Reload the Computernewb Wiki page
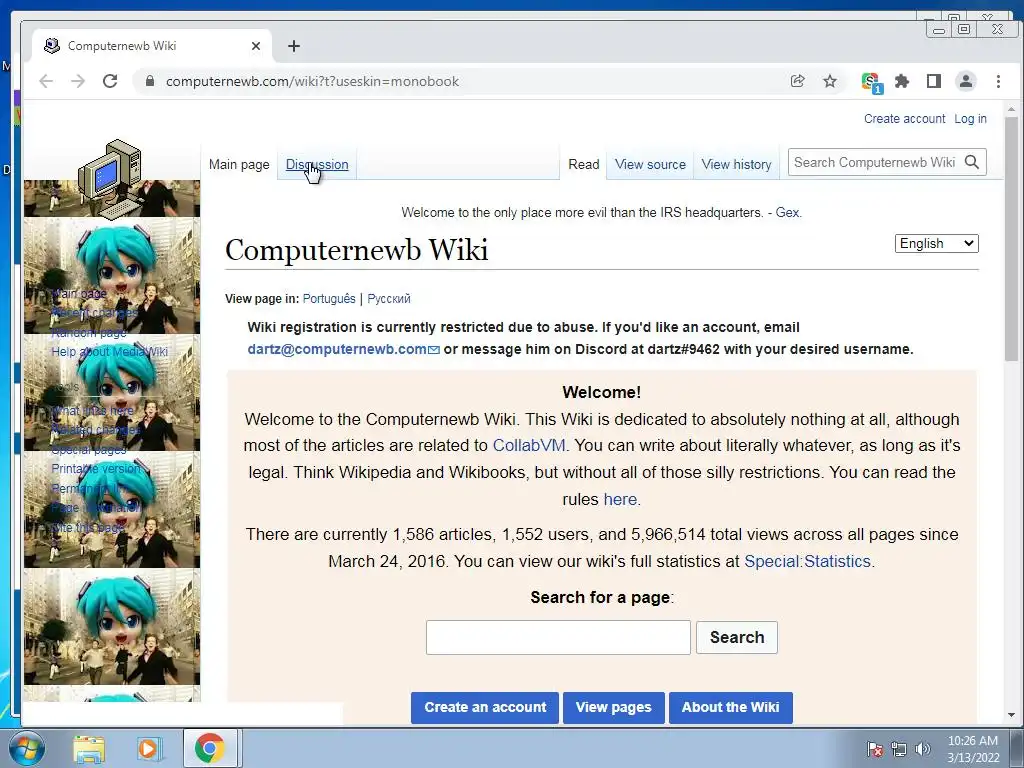Image resolution: width=1024 pixels, height=768 pixels. [x=110, y=81]
